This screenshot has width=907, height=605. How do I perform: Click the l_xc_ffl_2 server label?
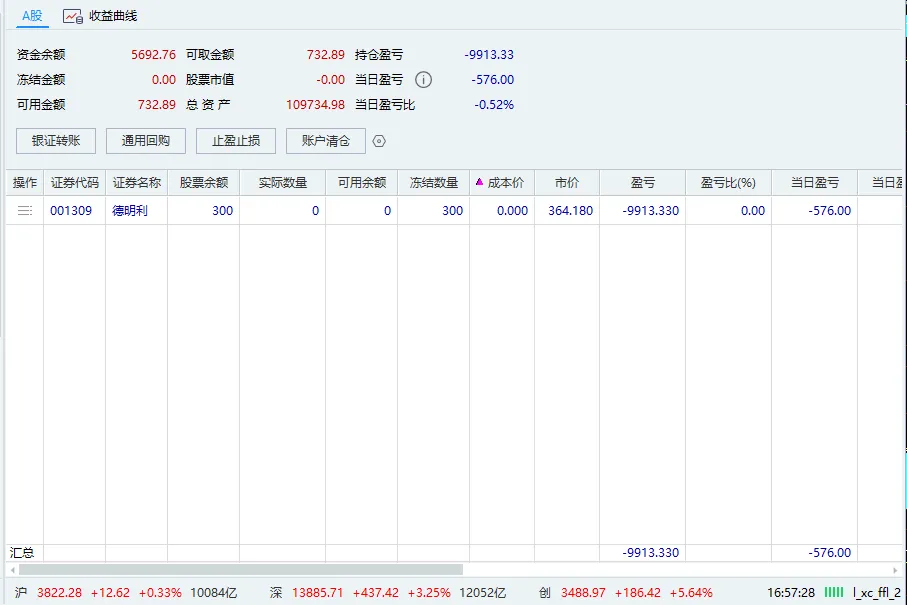(877, 593)
